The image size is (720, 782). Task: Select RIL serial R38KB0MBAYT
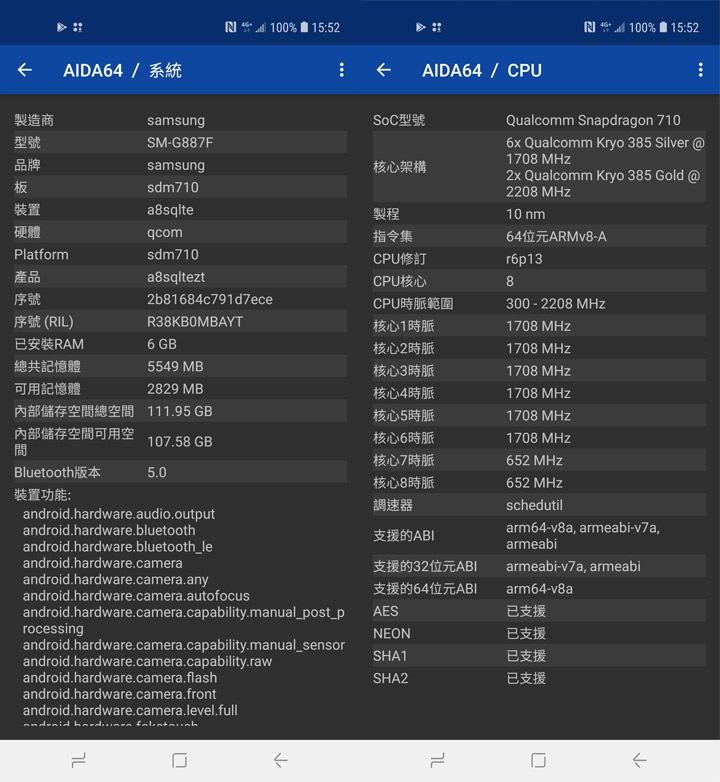(195, 322)
